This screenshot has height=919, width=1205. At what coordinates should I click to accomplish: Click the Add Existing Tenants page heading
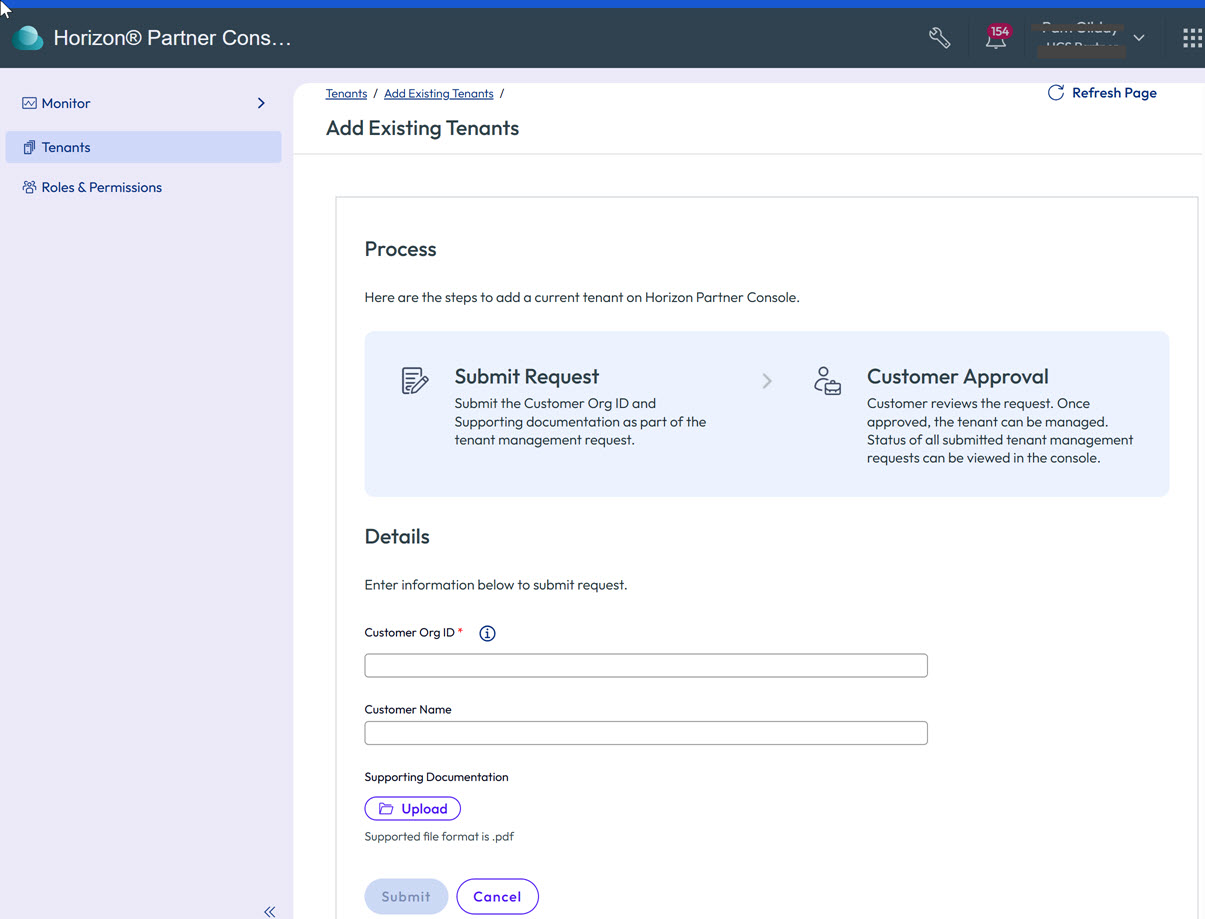422,128
